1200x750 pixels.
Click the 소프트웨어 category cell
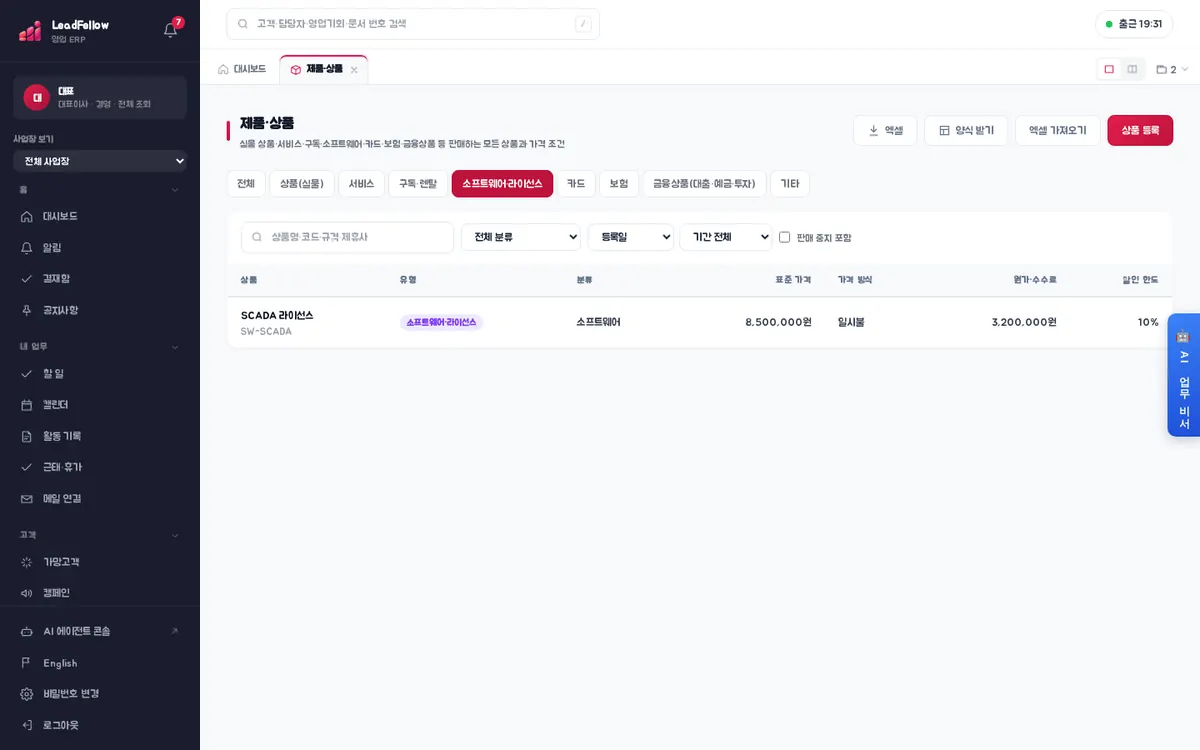(x=599, y=322)
